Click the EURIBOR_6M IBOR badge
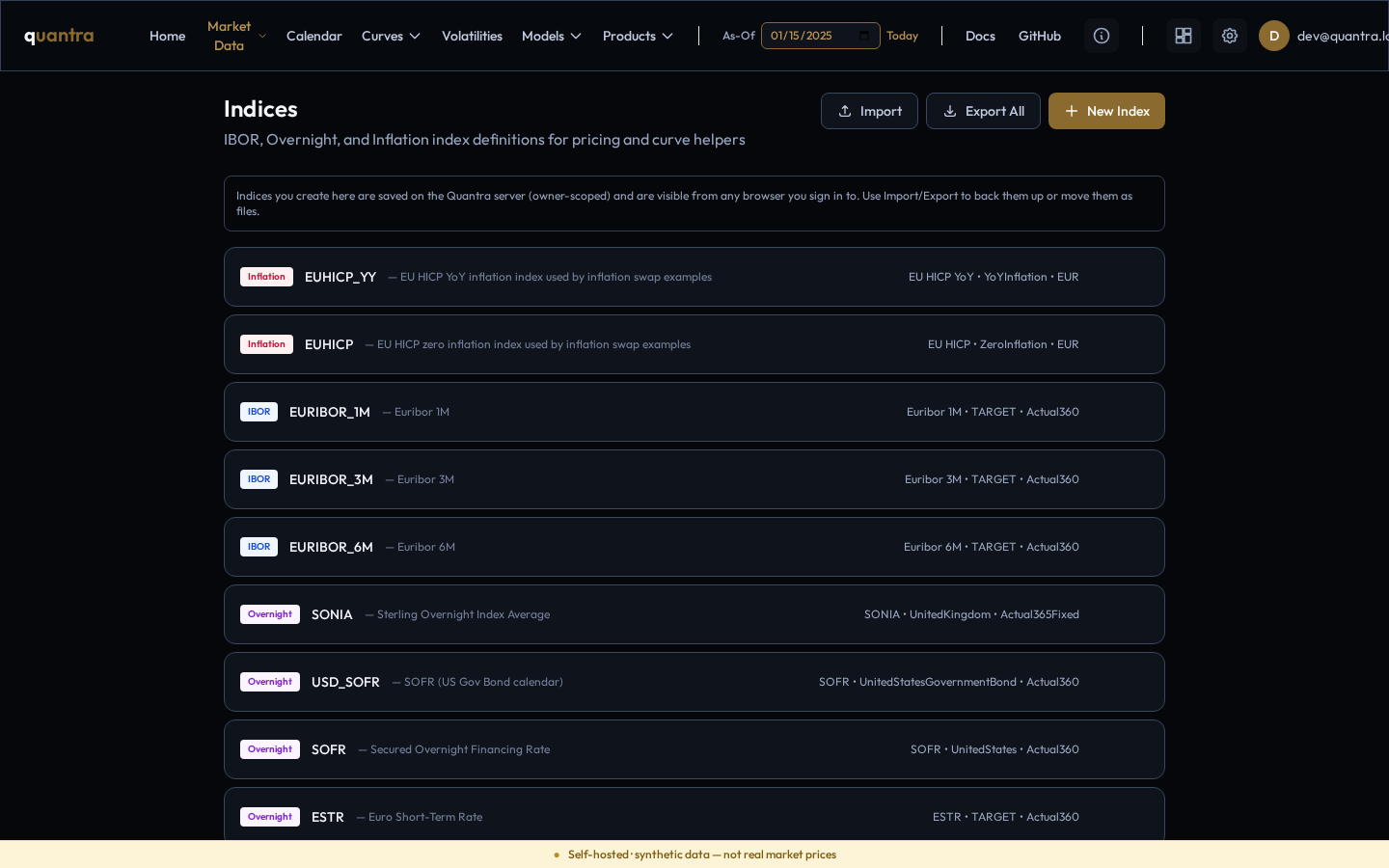 coord(259,547)
